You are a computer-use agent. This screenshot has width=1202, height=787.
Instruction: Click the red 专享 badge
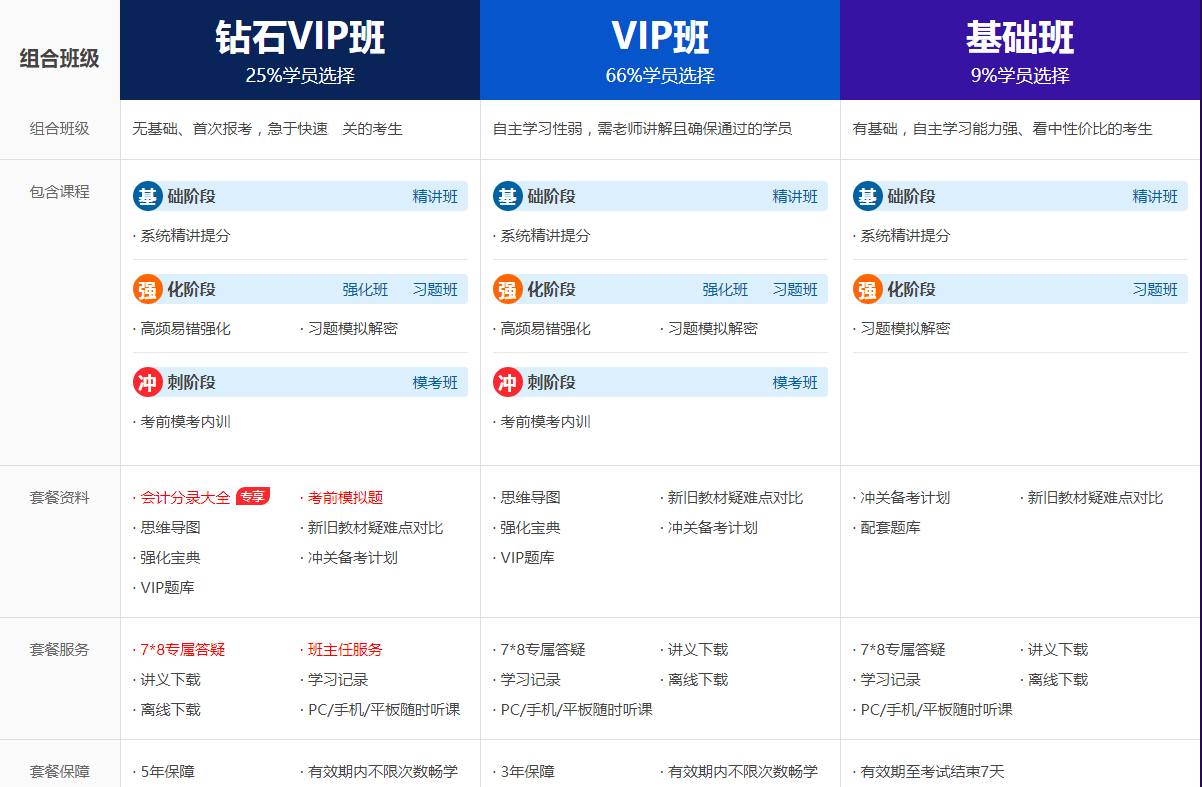tap(252, 497)
